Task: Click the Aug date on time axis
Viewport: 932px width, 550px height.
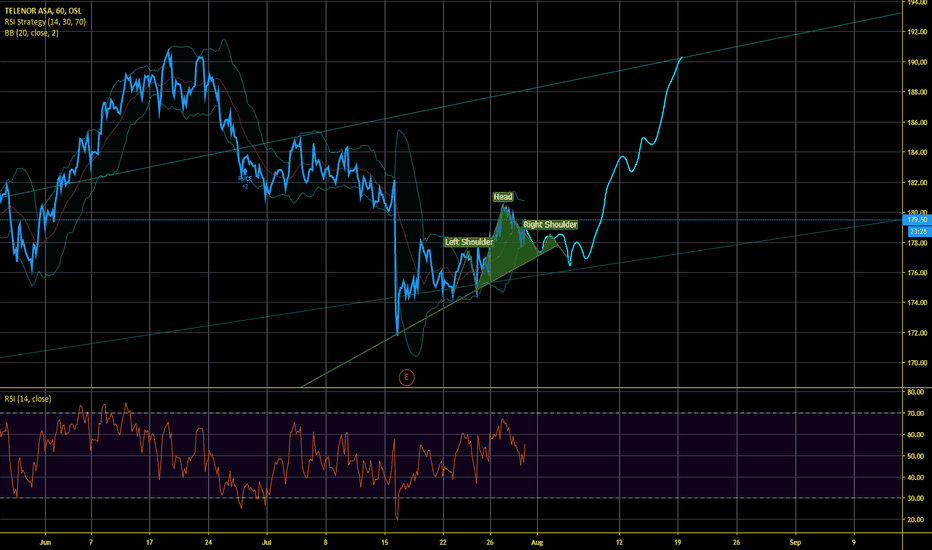Action: tap(537, 542)
